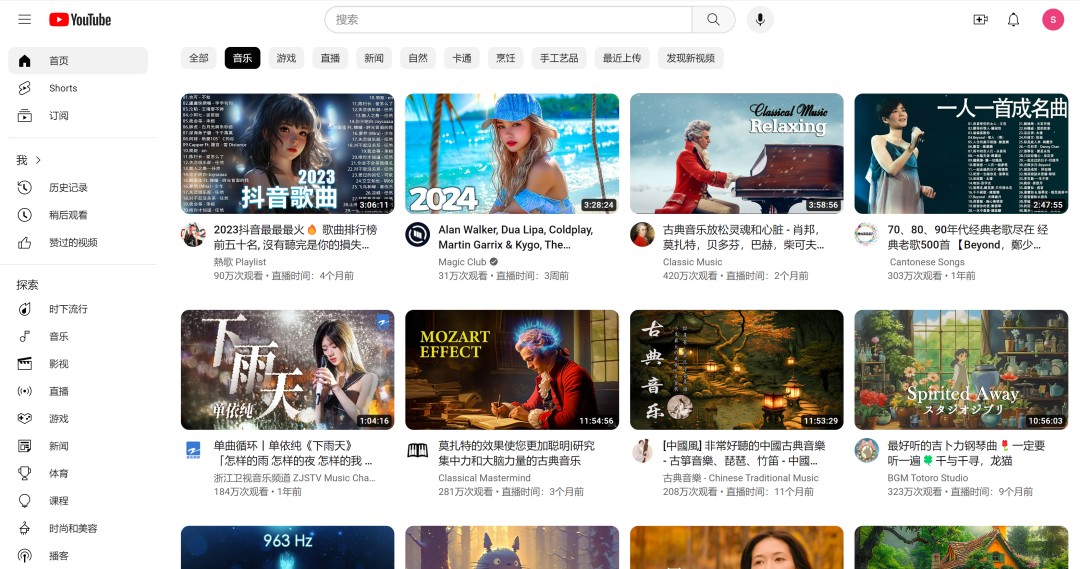Open the notifications bell
Screen dimensions: 1080x569
click(1013, 20)
